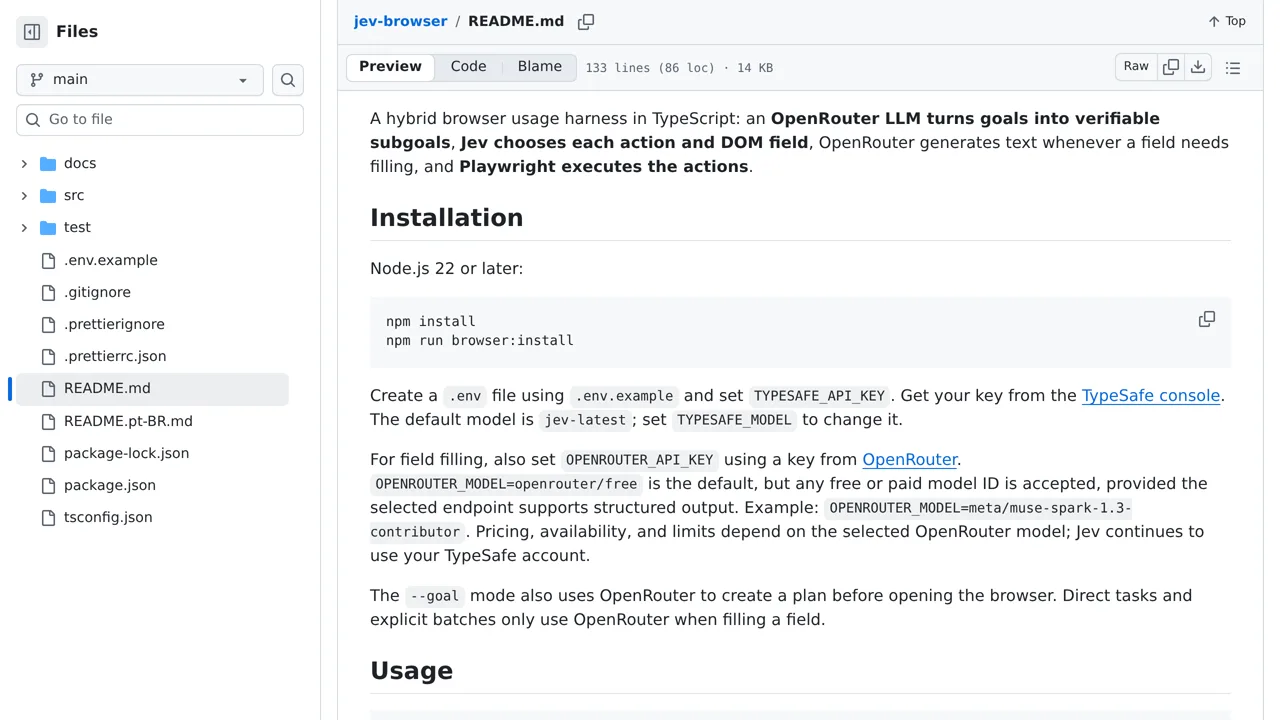
Task: Open the OpenRouter link
Action: 910,459
